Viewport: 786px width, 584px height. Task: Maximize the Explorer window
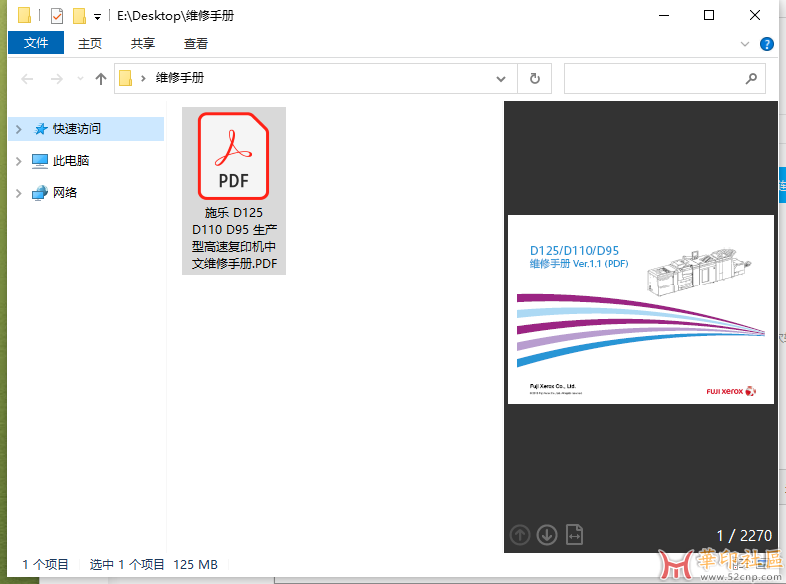tap(709, 16)
